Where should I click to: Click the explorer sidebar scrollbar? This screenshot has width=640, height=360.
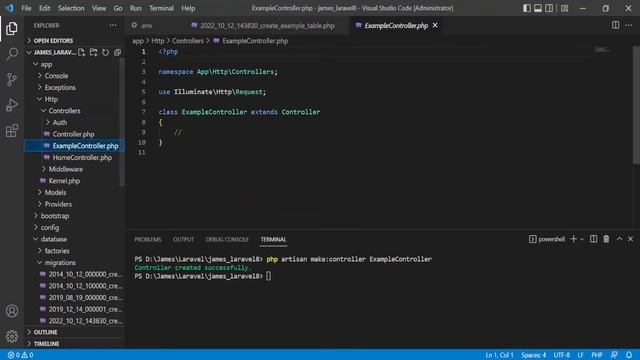click(122, 122)
